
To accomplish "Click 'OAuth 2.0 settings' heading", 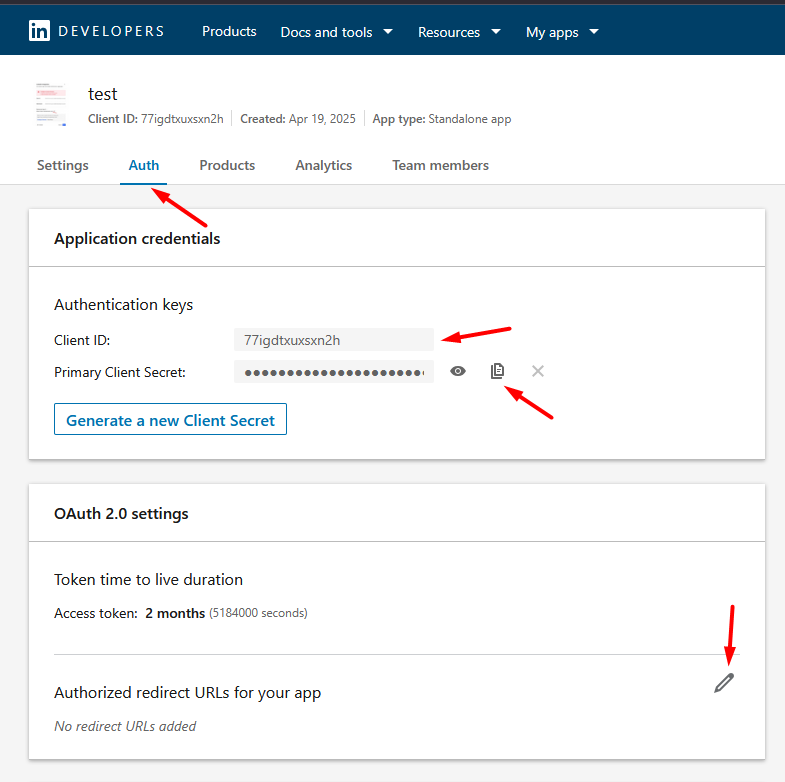I will pos(121,514).
